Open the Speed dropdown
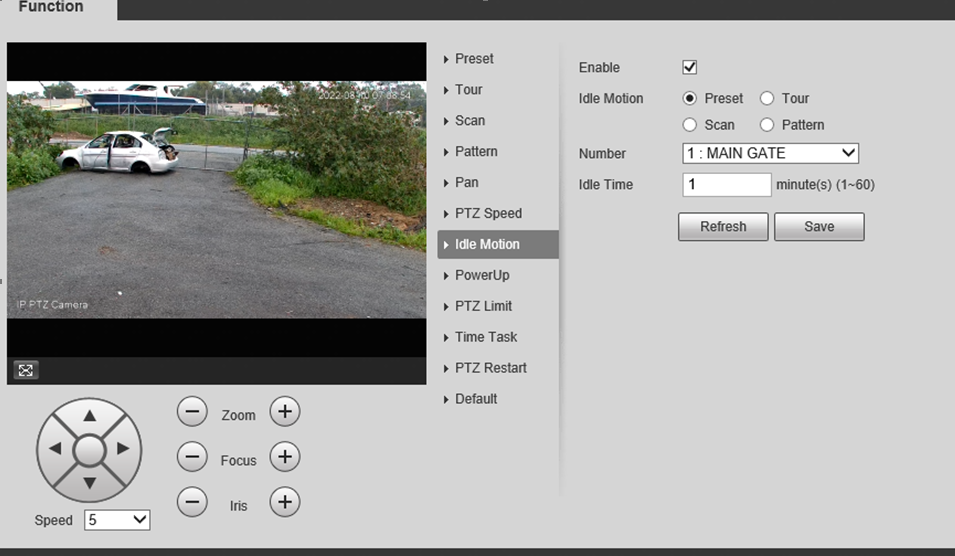Image resolution: width=955 pixels, height=556 pixels. [117, 520]
